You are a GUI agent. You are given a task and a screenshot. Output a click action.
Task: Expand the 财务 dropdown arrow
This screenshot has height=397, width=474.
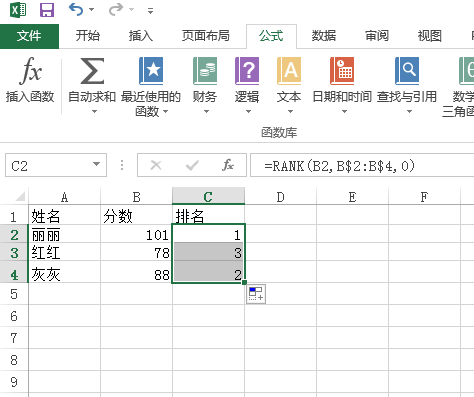click(206, 111)
